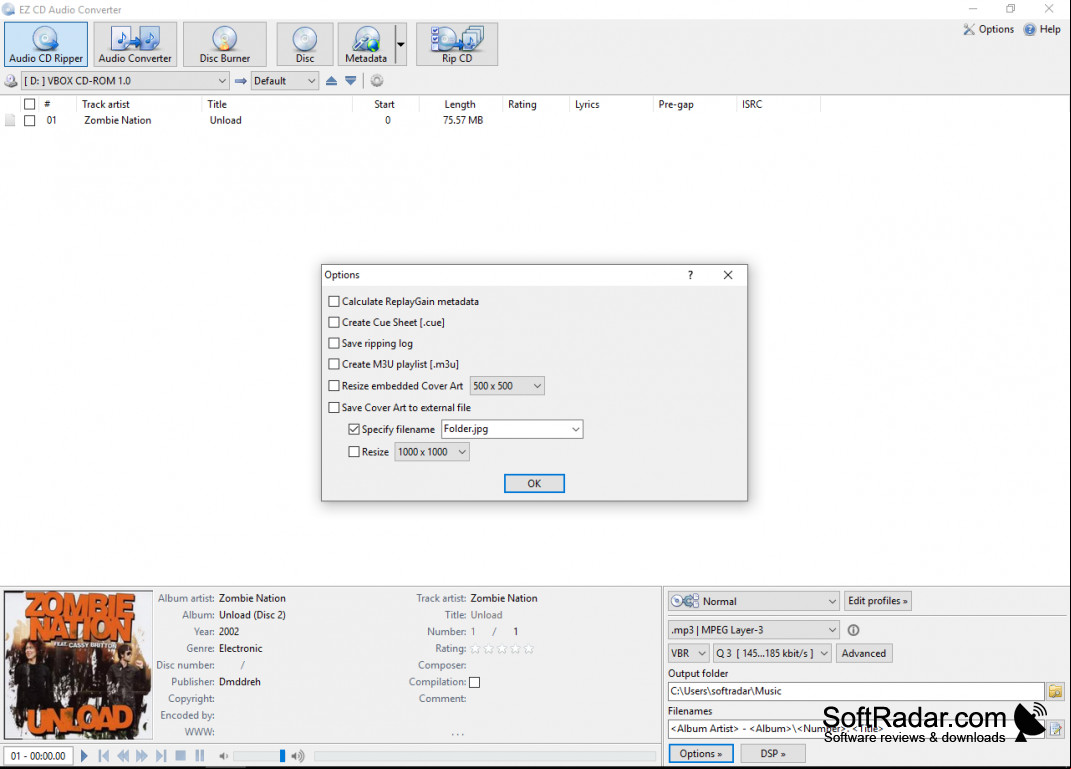Open the Audio CD Ripper mode

[46, 44]
